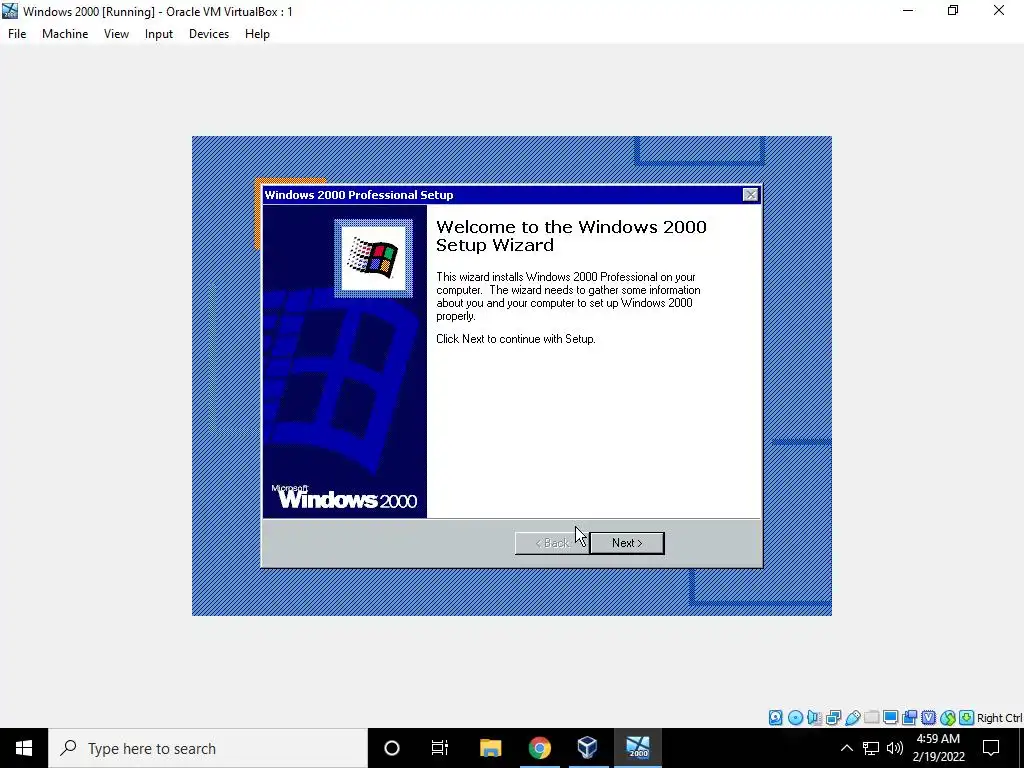Click the host volume speaker icon
1024x768 pixels.
[x=895, y=748]
